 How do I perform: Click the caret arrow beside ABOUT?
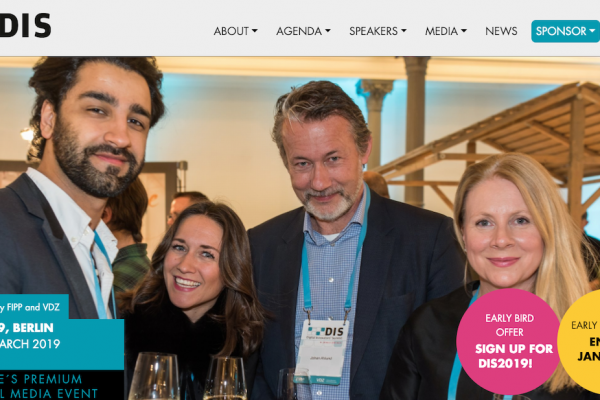[x=255, y=31]
